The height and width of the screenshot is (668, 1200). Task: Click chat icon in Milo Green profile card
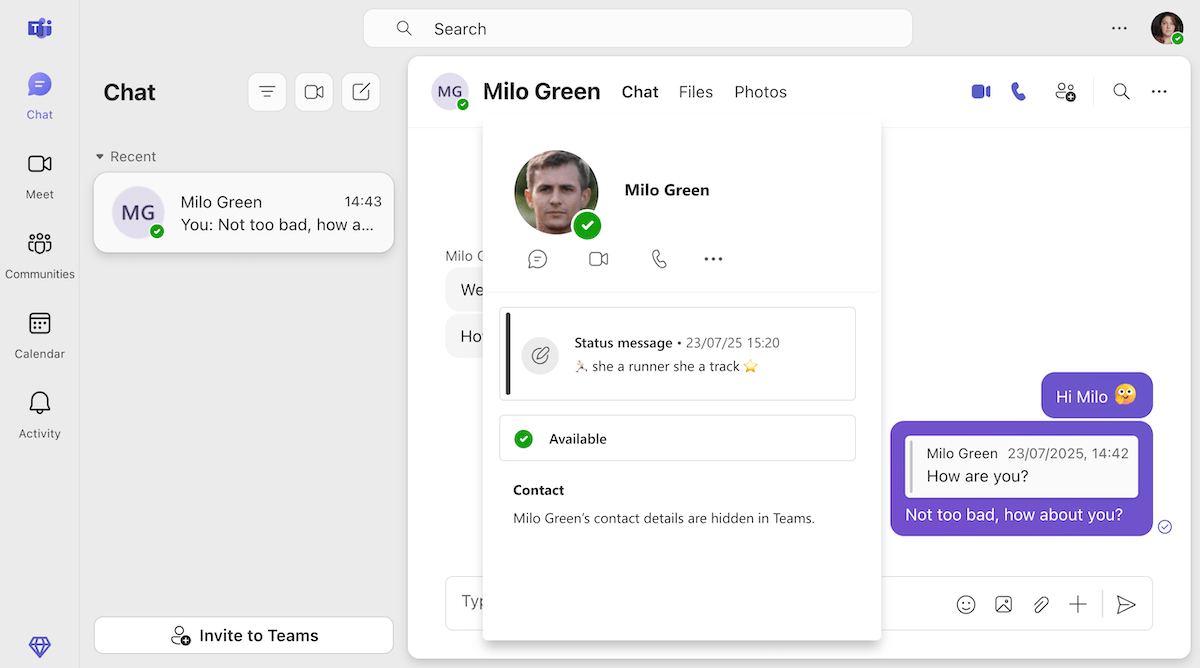538,259
